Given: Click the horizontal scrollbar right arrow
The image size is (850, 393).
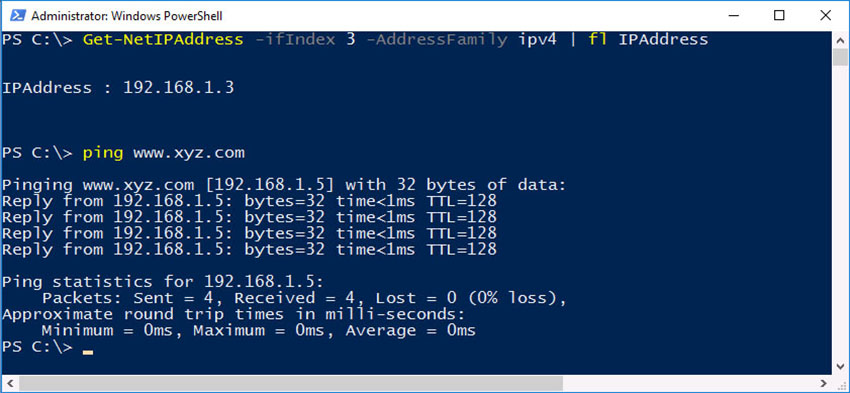Looking at the screenshot, I should click(823, 383).
